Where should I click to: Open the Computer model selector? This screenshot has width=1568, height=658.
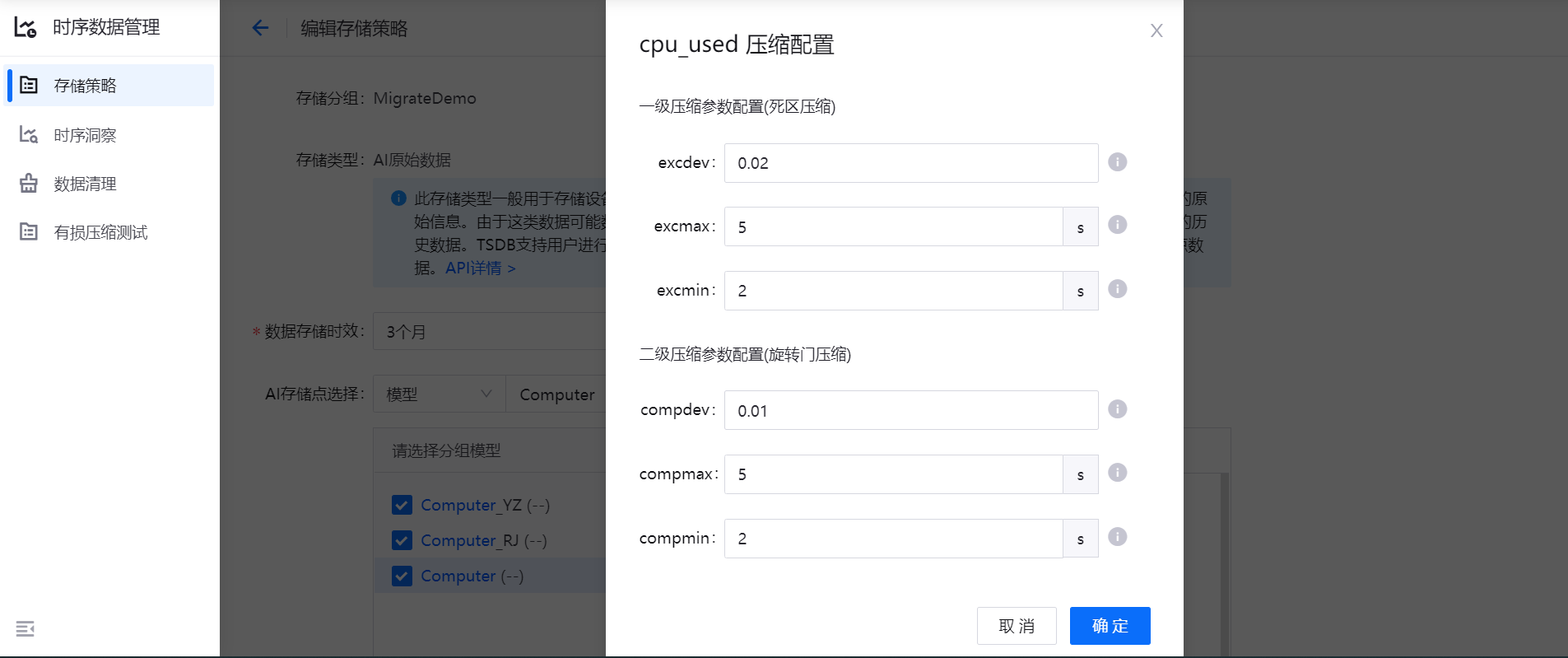(x=556, y=394)
